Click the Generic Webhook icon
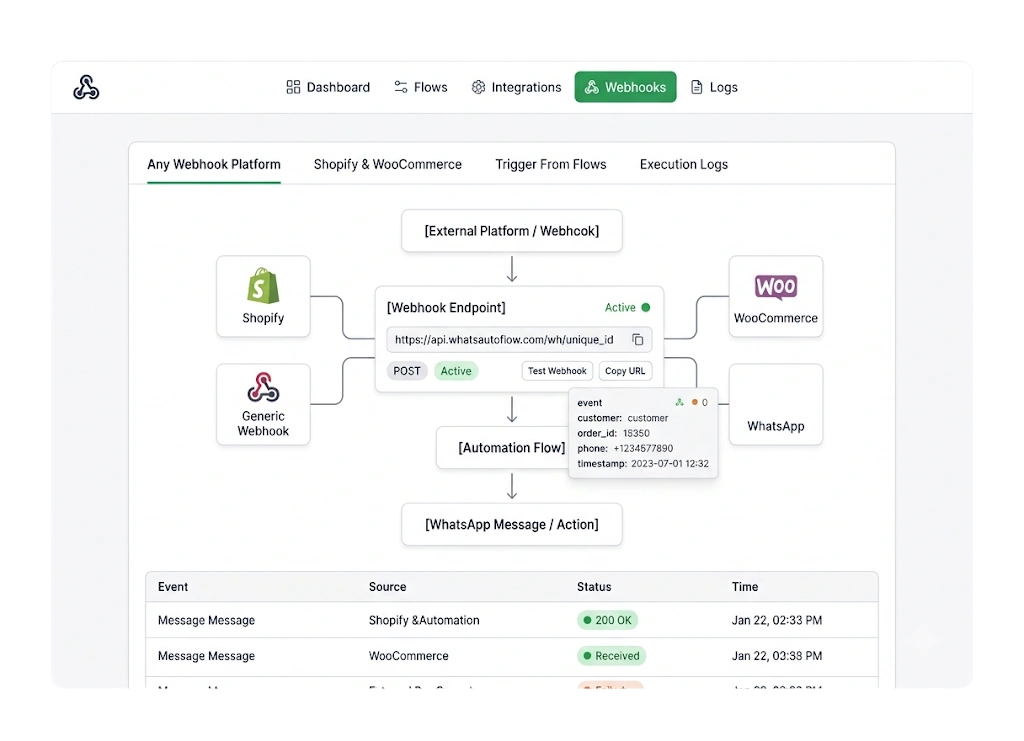The height and width of the screenshot is (741, 1024). pos(263,386)
